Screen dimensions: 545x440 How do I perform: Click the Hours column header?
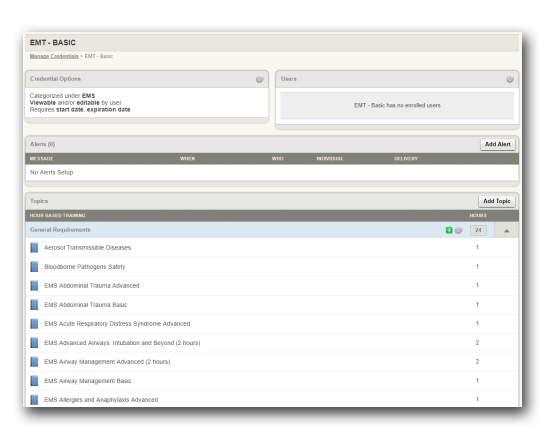pos(478,215)
